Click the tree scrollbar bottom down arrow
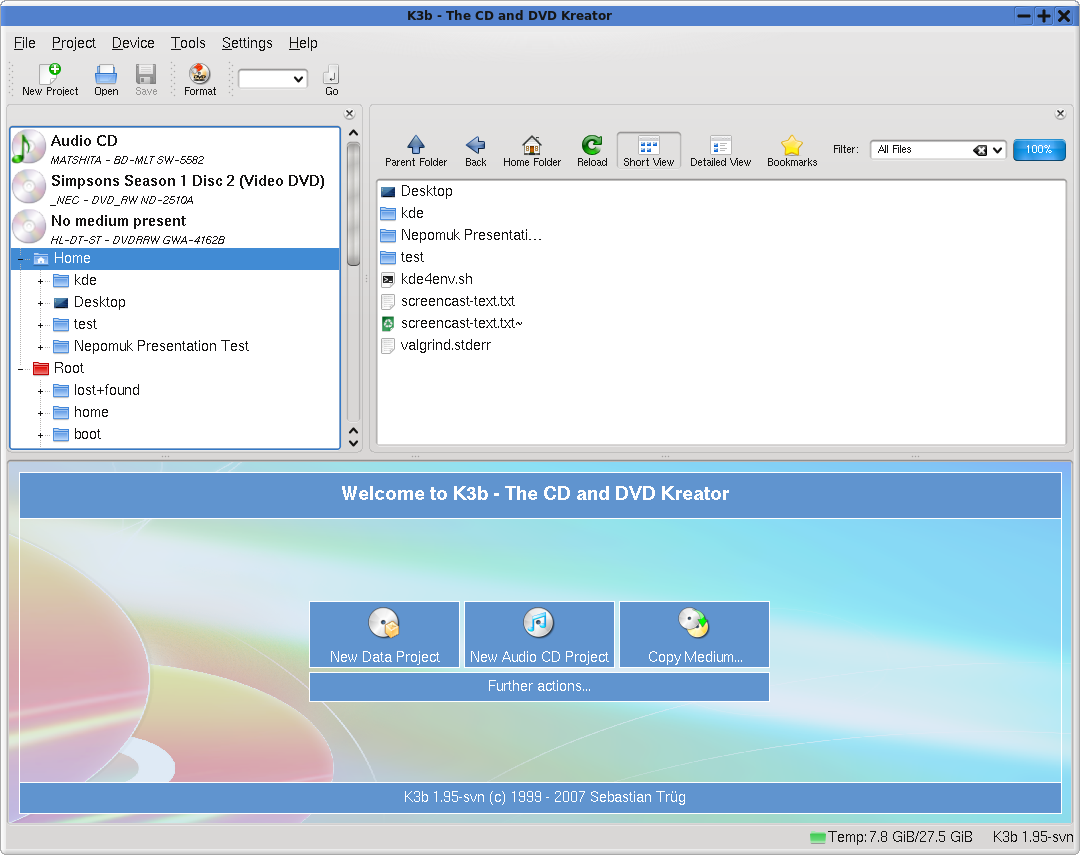 [x=353, y=443]
